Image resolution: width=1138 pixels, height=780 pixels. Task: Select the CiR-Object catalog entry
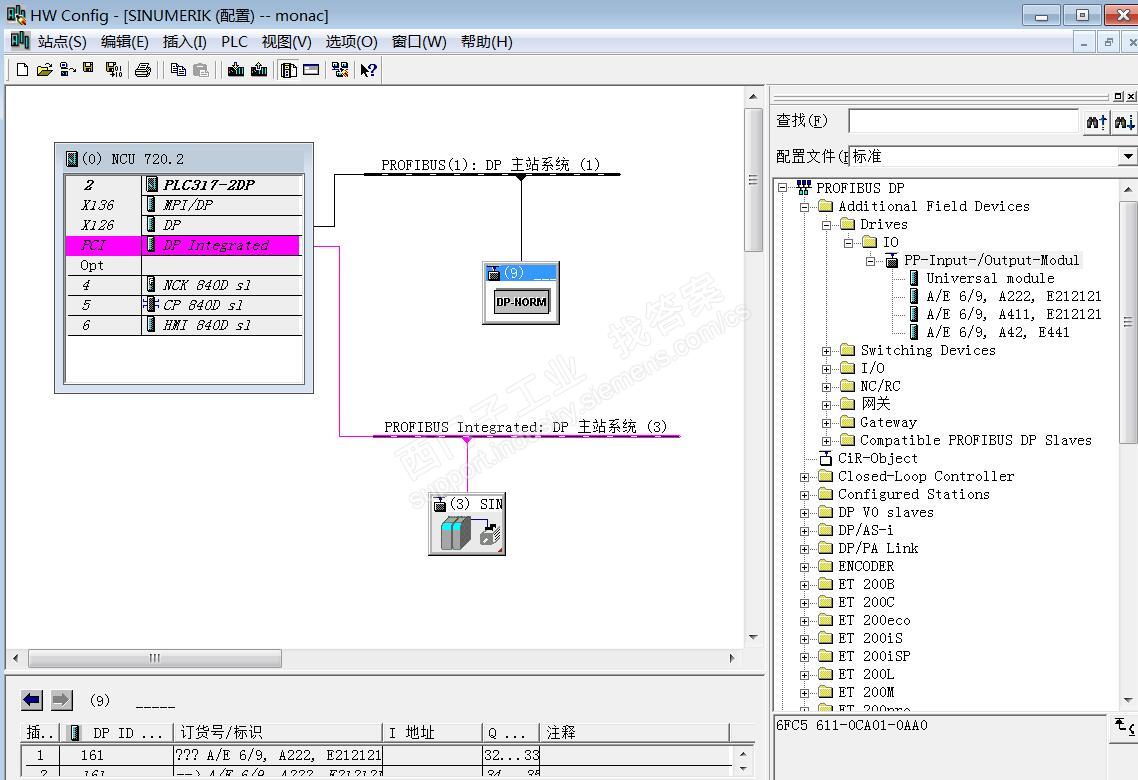pos(877,459)
